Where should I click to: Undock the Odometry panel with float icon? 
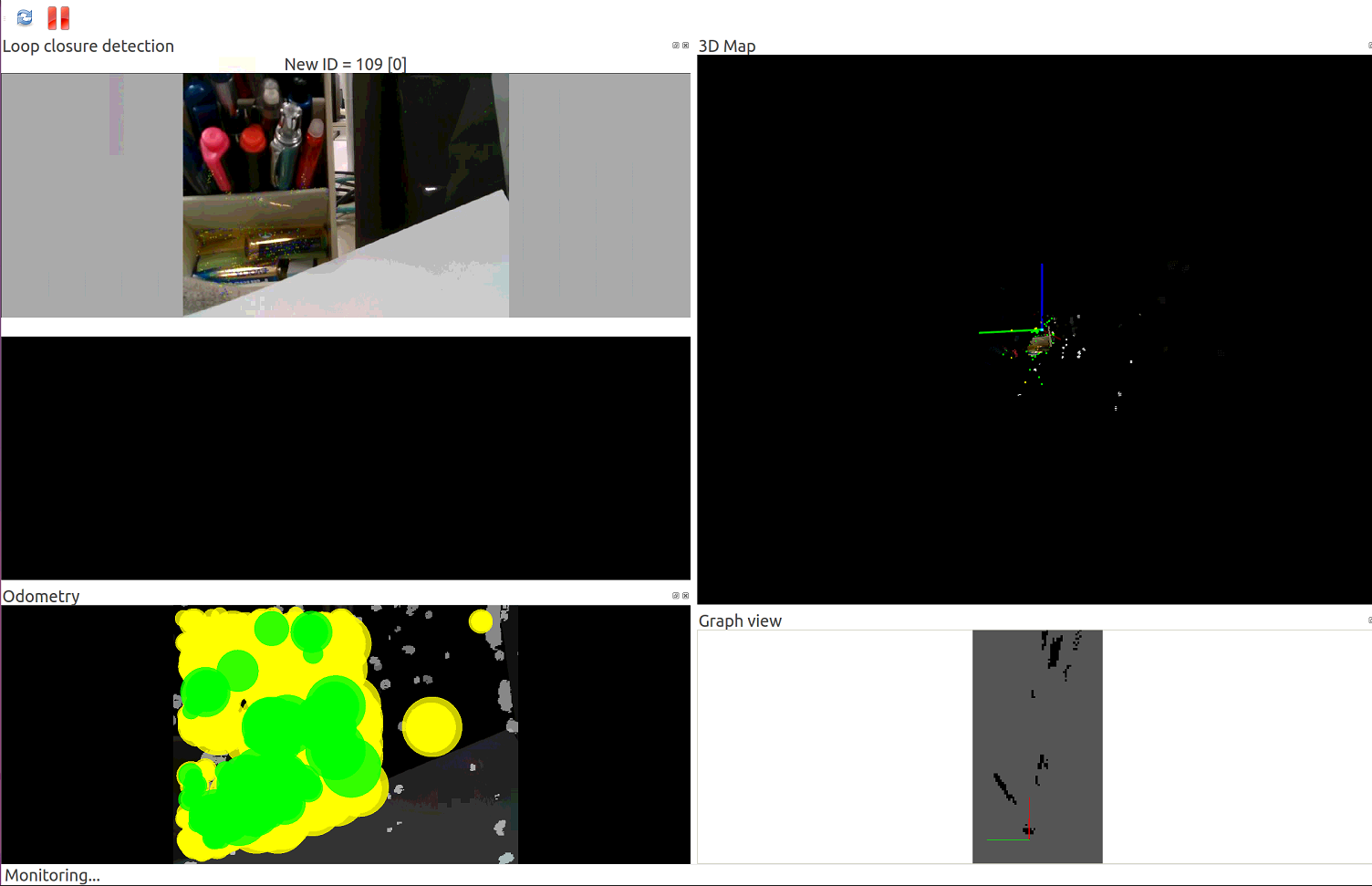pos(675,596)
